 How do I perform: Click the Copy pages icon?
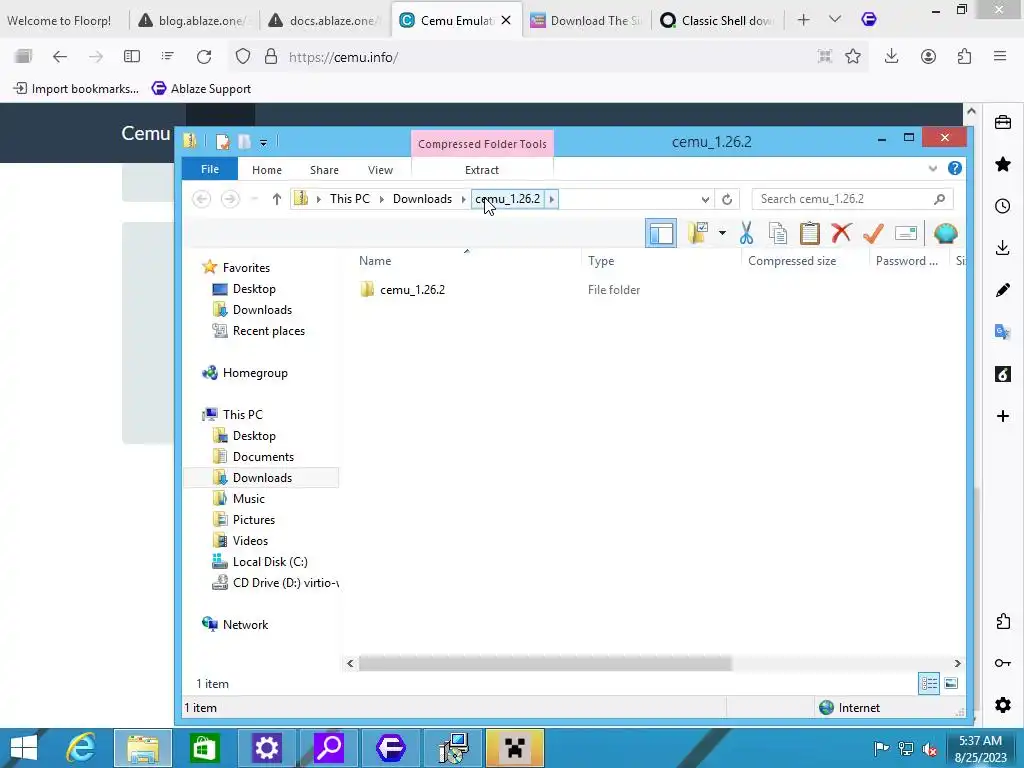pos(778,233)
